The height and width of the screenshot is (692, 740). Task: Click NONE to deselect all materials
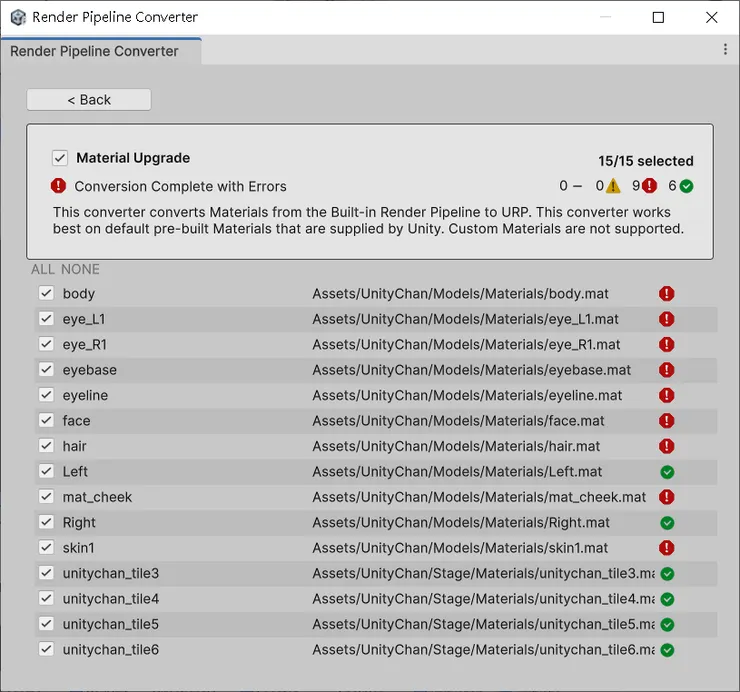(x=80, y=269)
